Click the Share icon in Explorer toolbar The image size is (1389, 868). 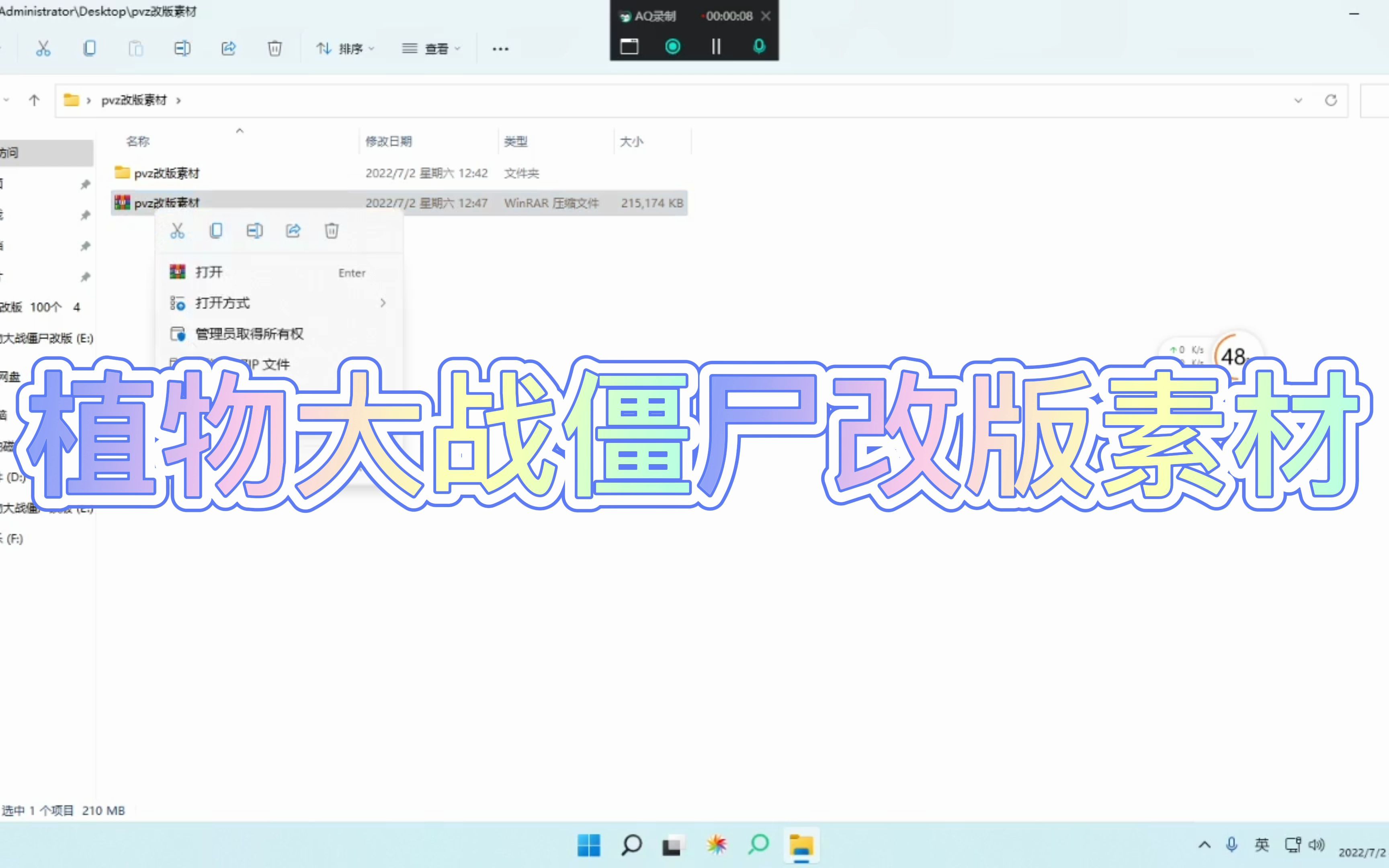click(228, 49)
